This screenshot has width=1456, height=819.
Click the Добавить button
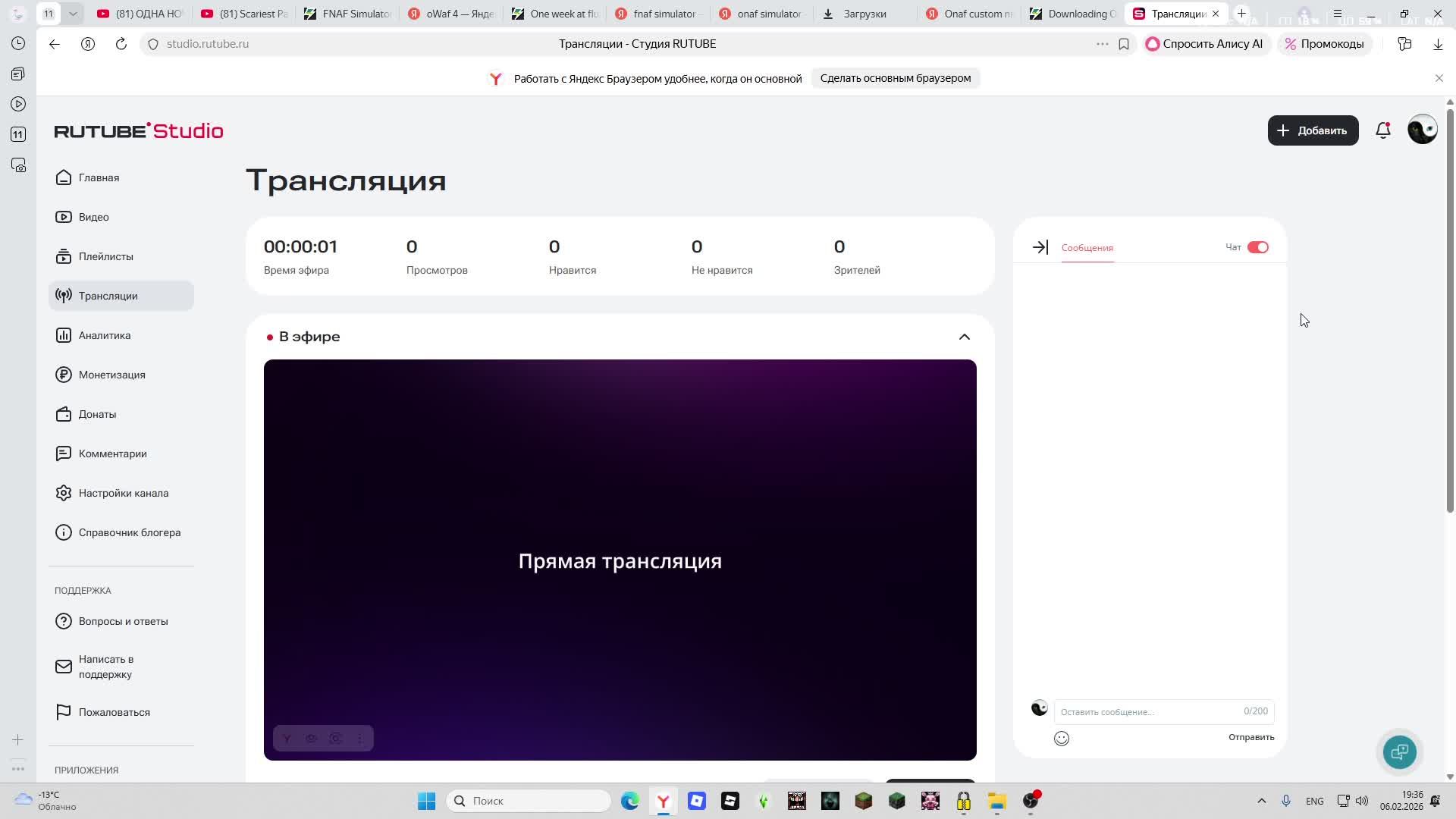click(x=1313, y=130)
